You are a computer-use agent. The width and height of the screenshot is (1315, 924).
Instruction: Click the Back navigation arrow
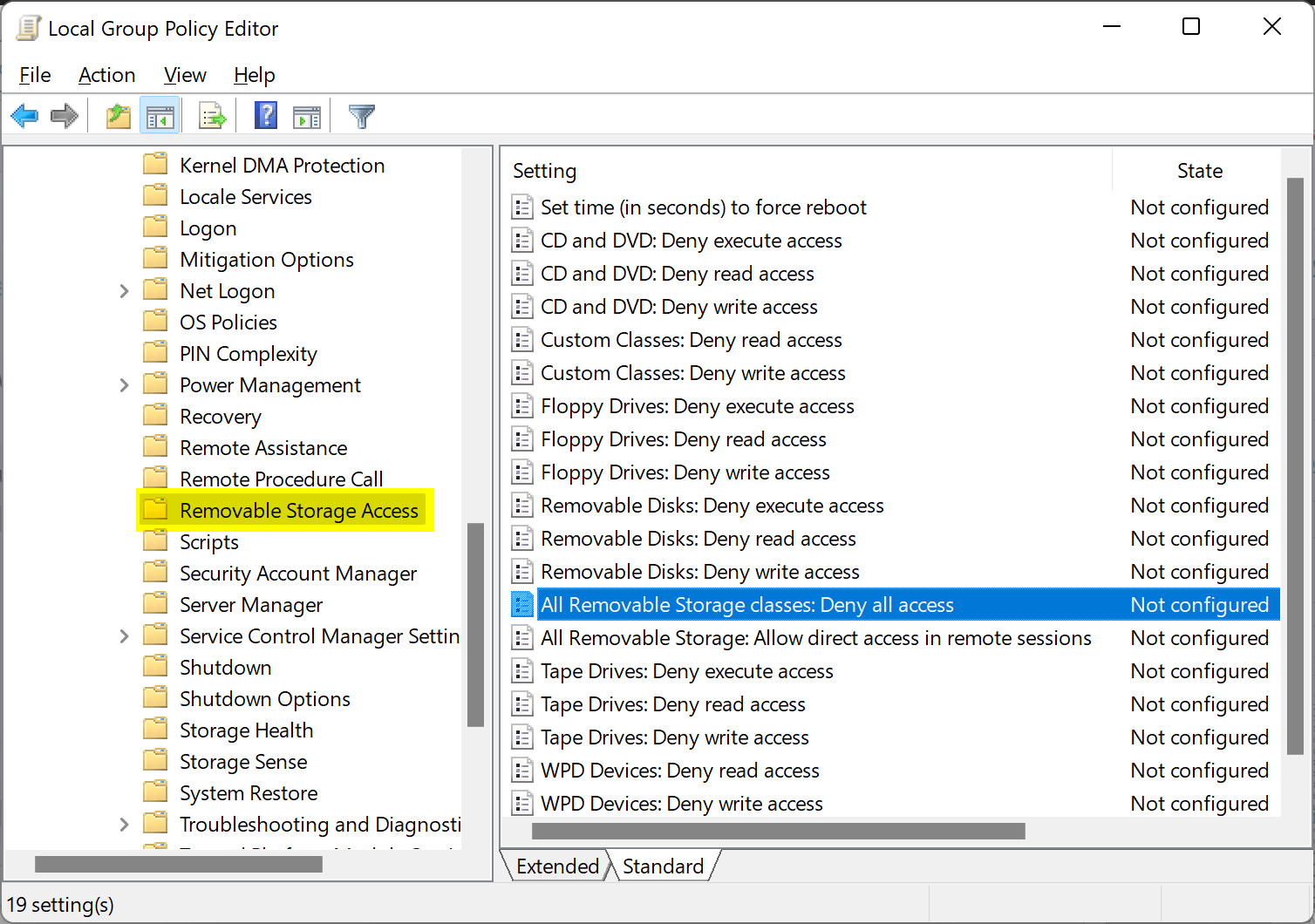pos(24,115)
